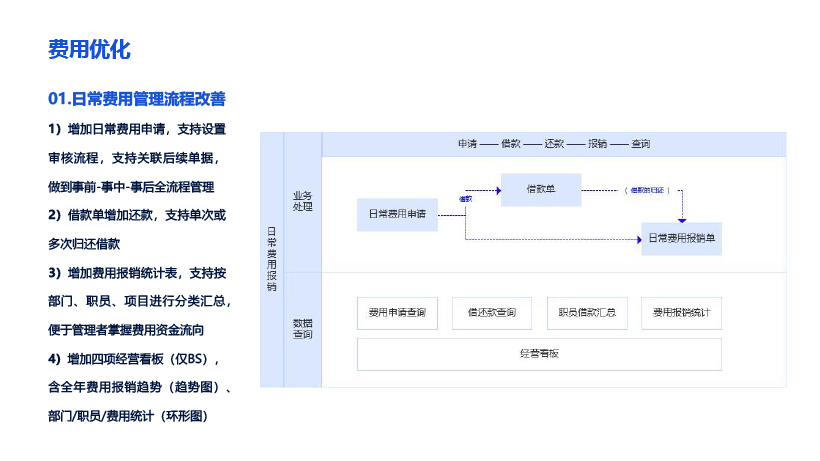This screenshot has width=820, height=461.
Task: Click the text line 2）借款单增加还款
Action: click(x=136, y=215)
